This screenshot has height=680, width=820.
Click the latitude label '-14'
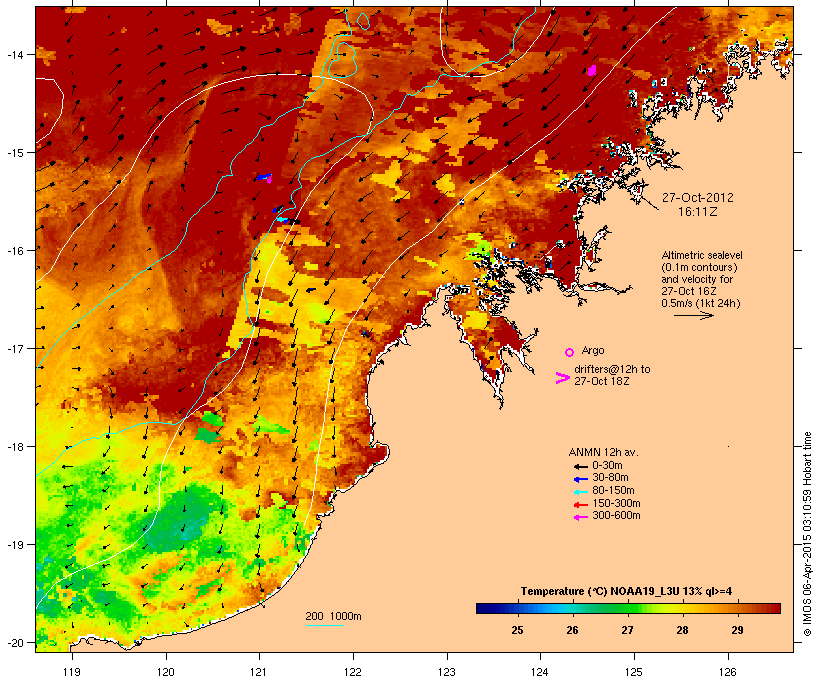point(14,54)
